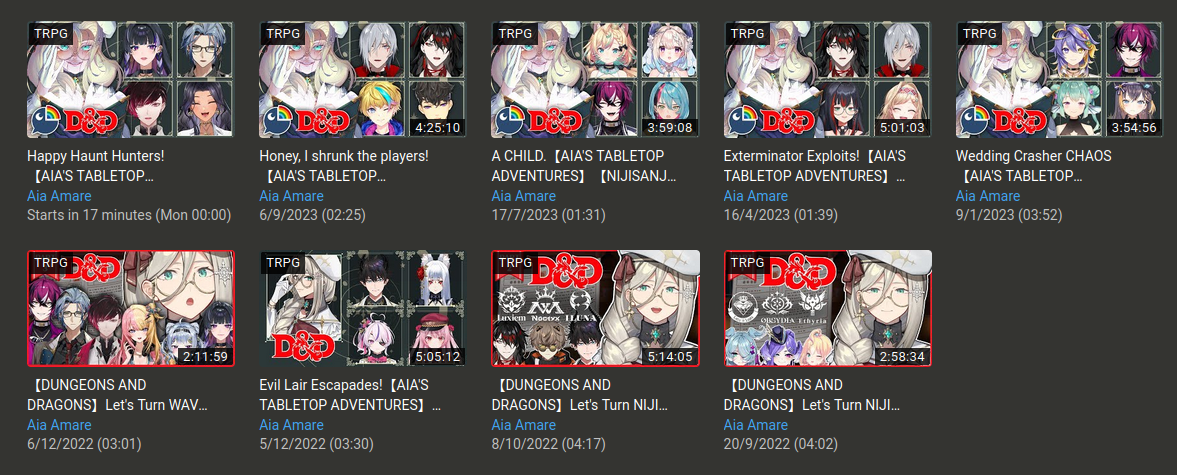
Task: Open Evil Lair Escapades thumbnail image
Action: 362,308
